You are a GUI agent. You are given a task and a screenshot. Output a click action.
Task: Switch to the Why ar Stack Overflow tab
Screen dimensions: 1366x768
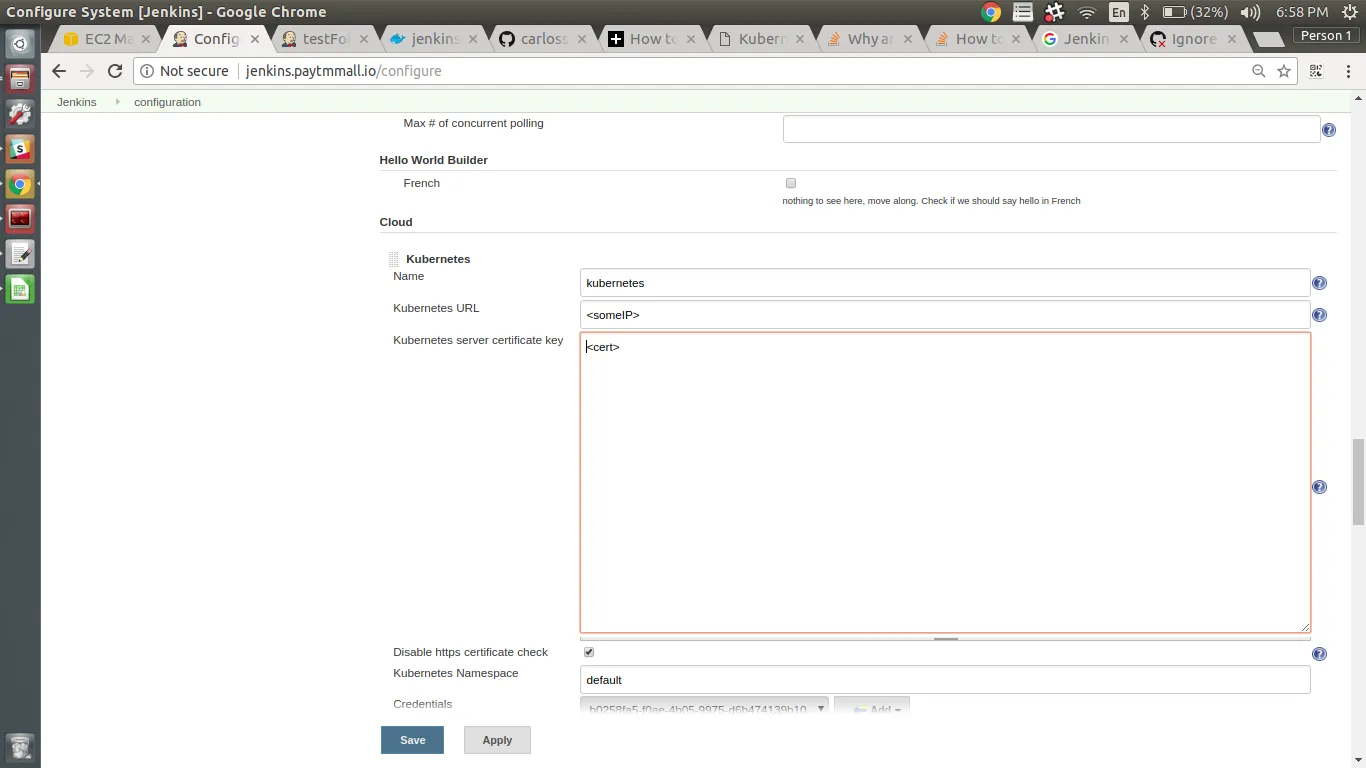866,39
